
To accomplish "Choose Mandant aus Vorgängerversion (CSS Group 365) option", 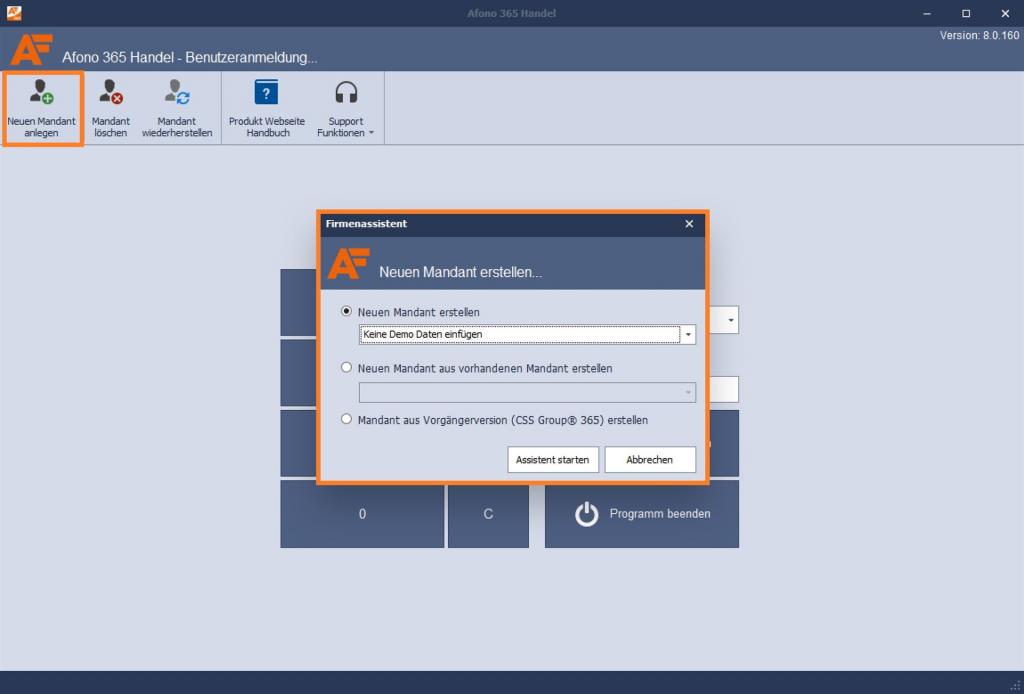I will [x=346, y=419].
